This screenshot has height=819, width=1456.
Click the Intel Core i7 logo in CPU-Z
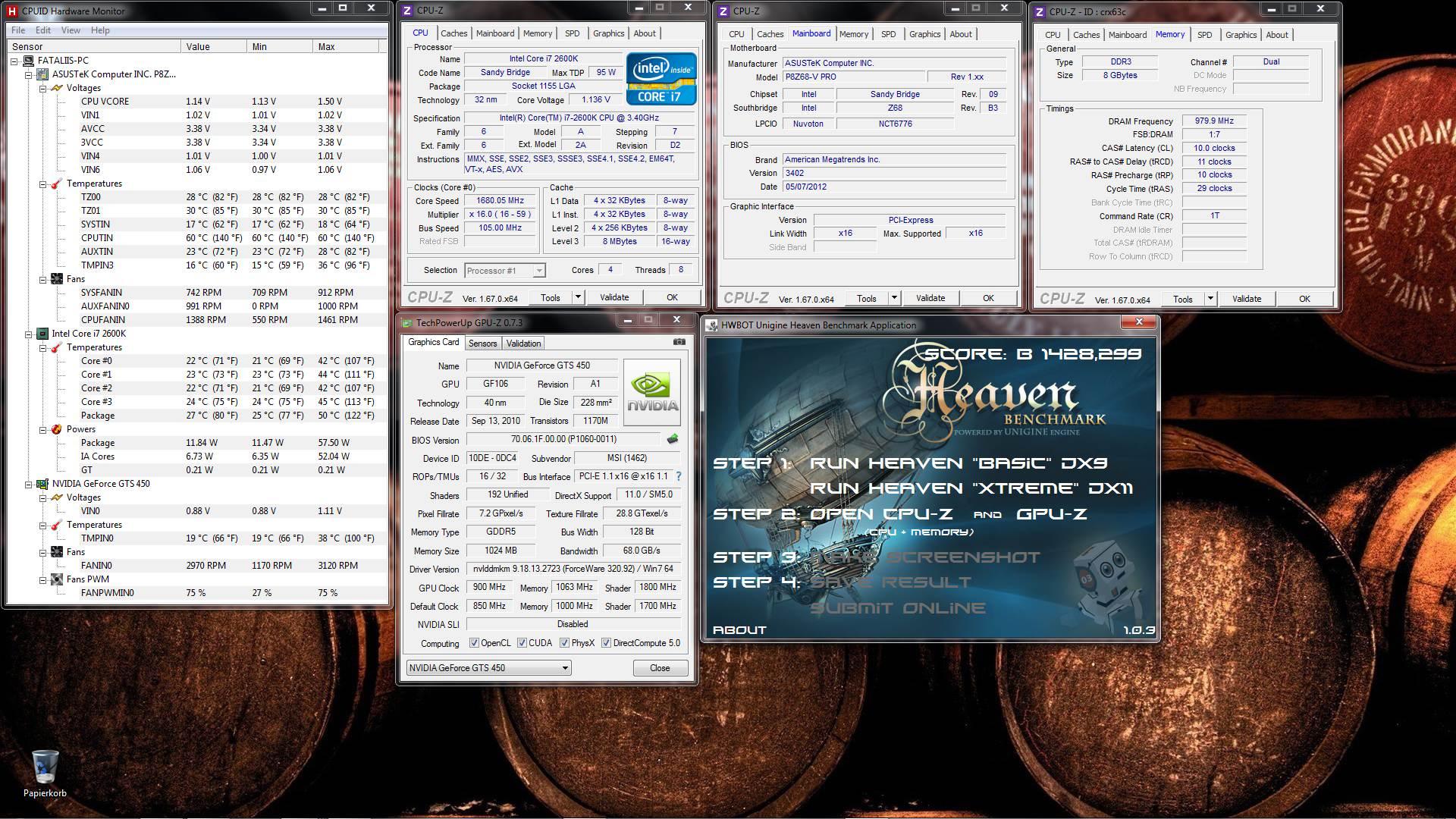point(661,79)
